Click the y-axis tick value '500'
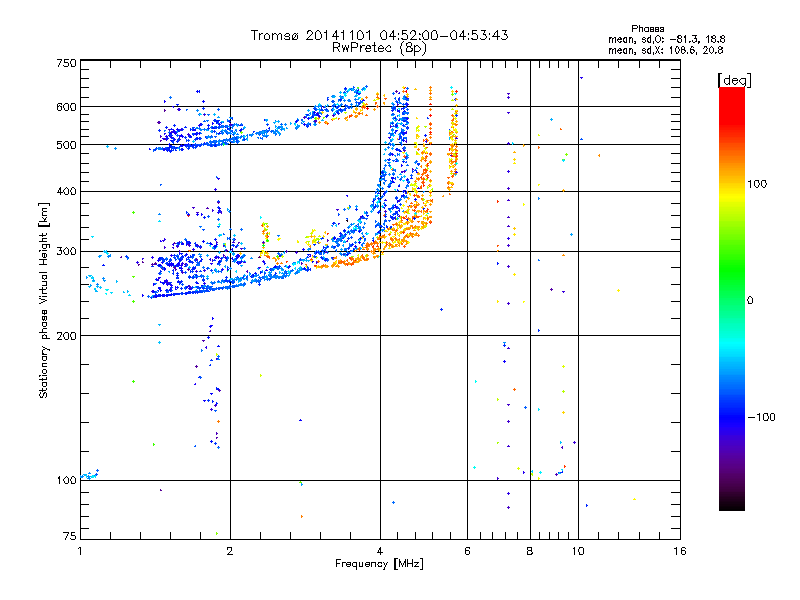The height and width of the screenshot is (600, 800). click(x=67, y=145)
